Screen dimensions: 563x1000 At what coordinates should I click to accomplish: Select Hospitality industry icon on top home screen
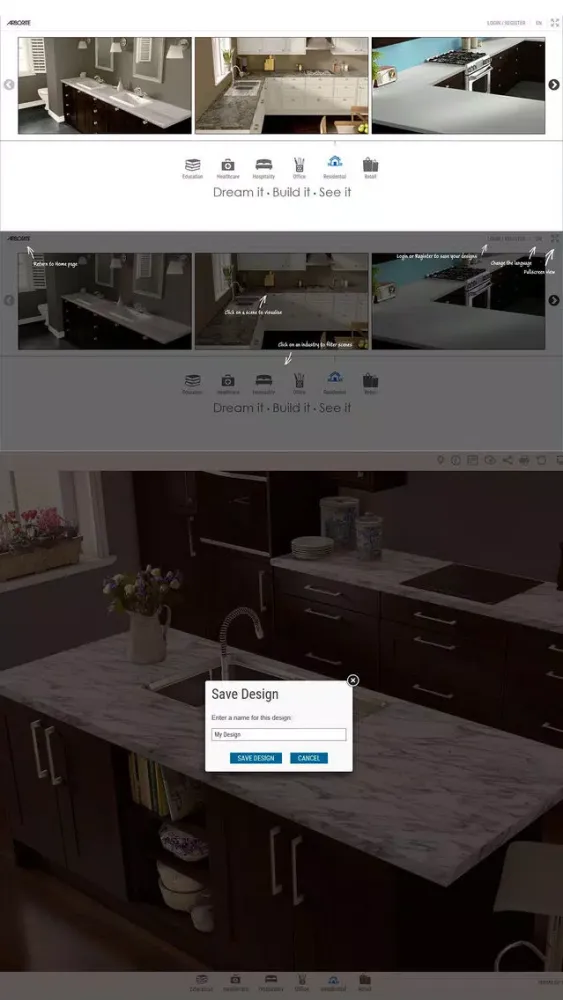click(263, 165)
